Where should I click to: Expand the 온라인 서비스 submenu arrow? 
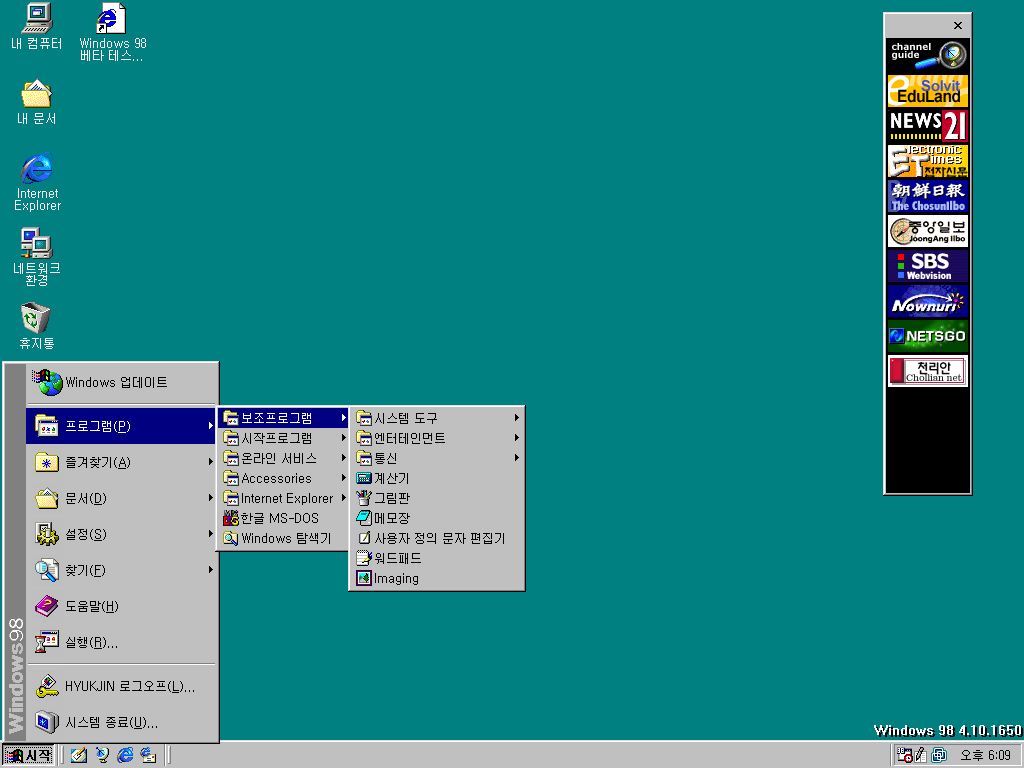click(344, 458)
